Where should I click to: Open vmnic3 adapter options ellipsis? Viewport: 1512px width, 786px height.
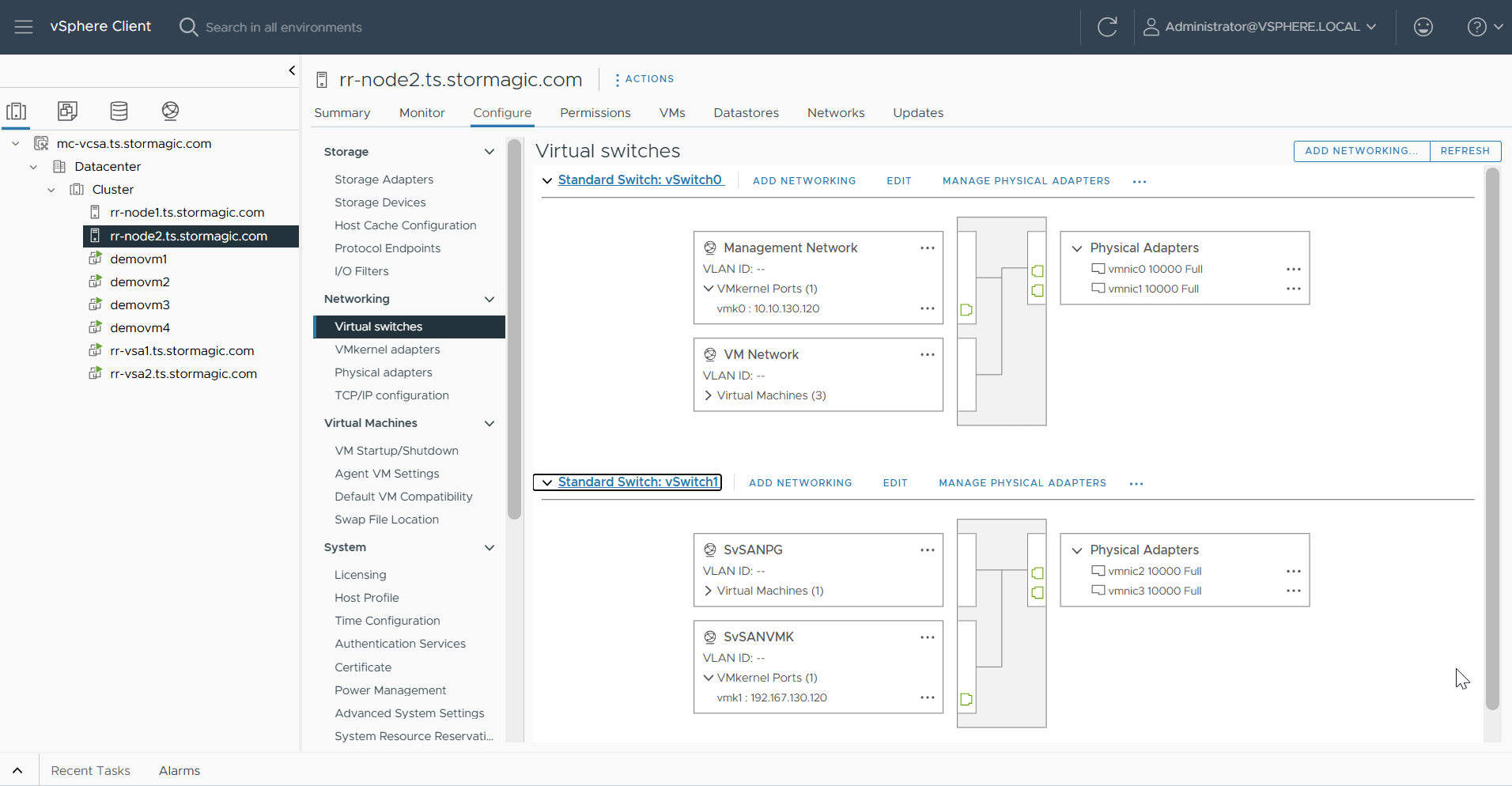coord(1294,591)
